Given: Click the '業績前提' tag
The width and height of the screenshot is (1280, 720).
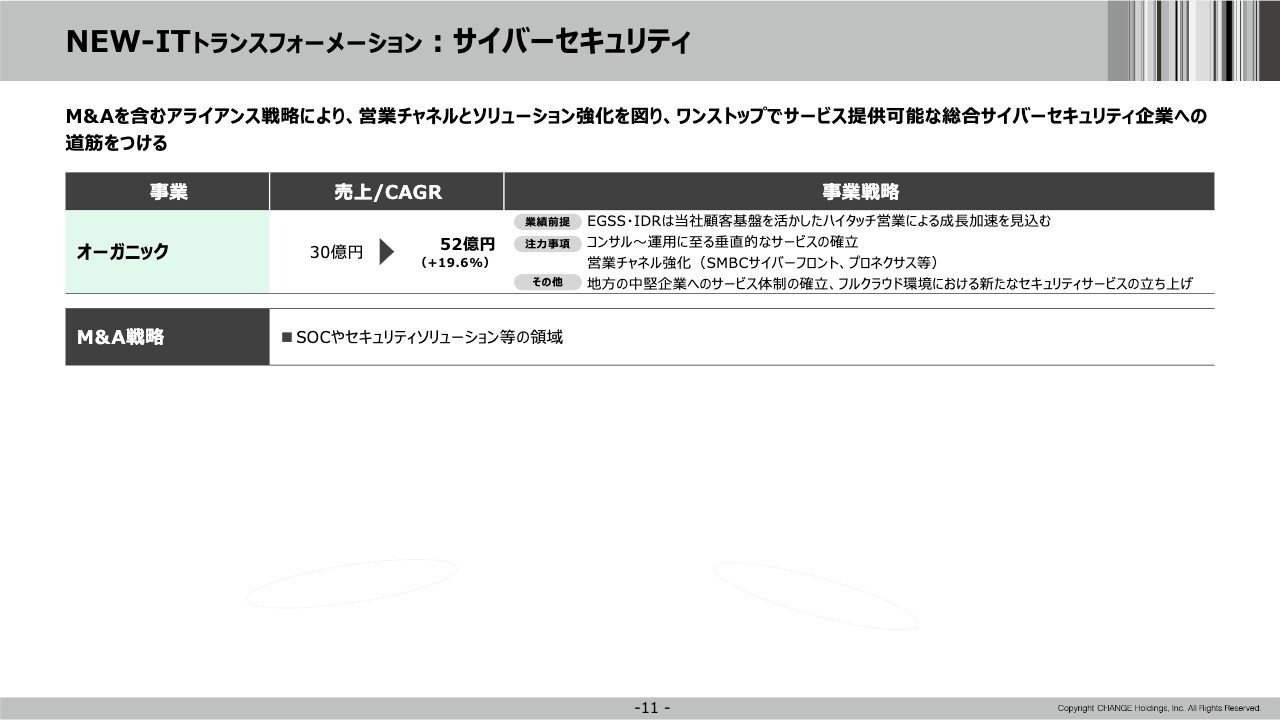Looking at the screenshot, I should 547,222.
